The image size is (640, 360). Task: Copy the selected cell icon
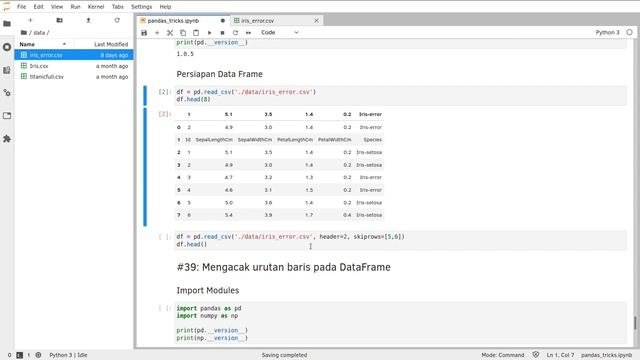(x=183, y=33)
